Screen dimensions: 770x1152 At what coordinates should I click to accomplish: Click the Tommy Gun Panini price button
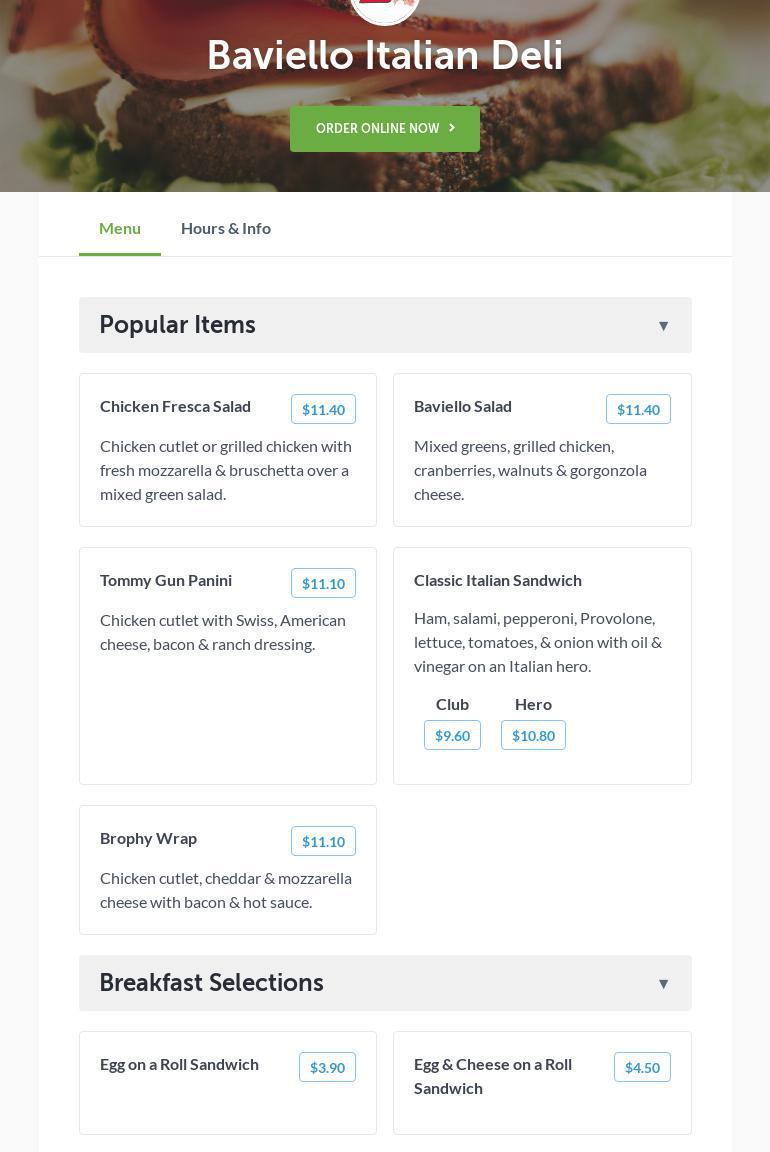click(323, 583)
